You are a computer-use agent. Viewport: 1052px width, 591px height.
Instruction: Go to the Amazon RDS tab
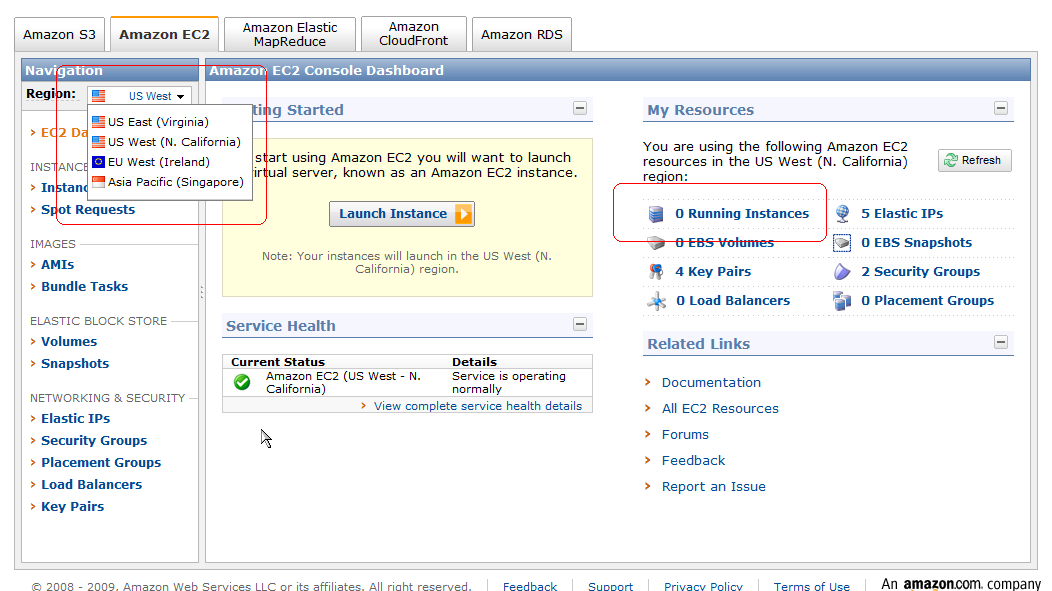pos(521,34)
